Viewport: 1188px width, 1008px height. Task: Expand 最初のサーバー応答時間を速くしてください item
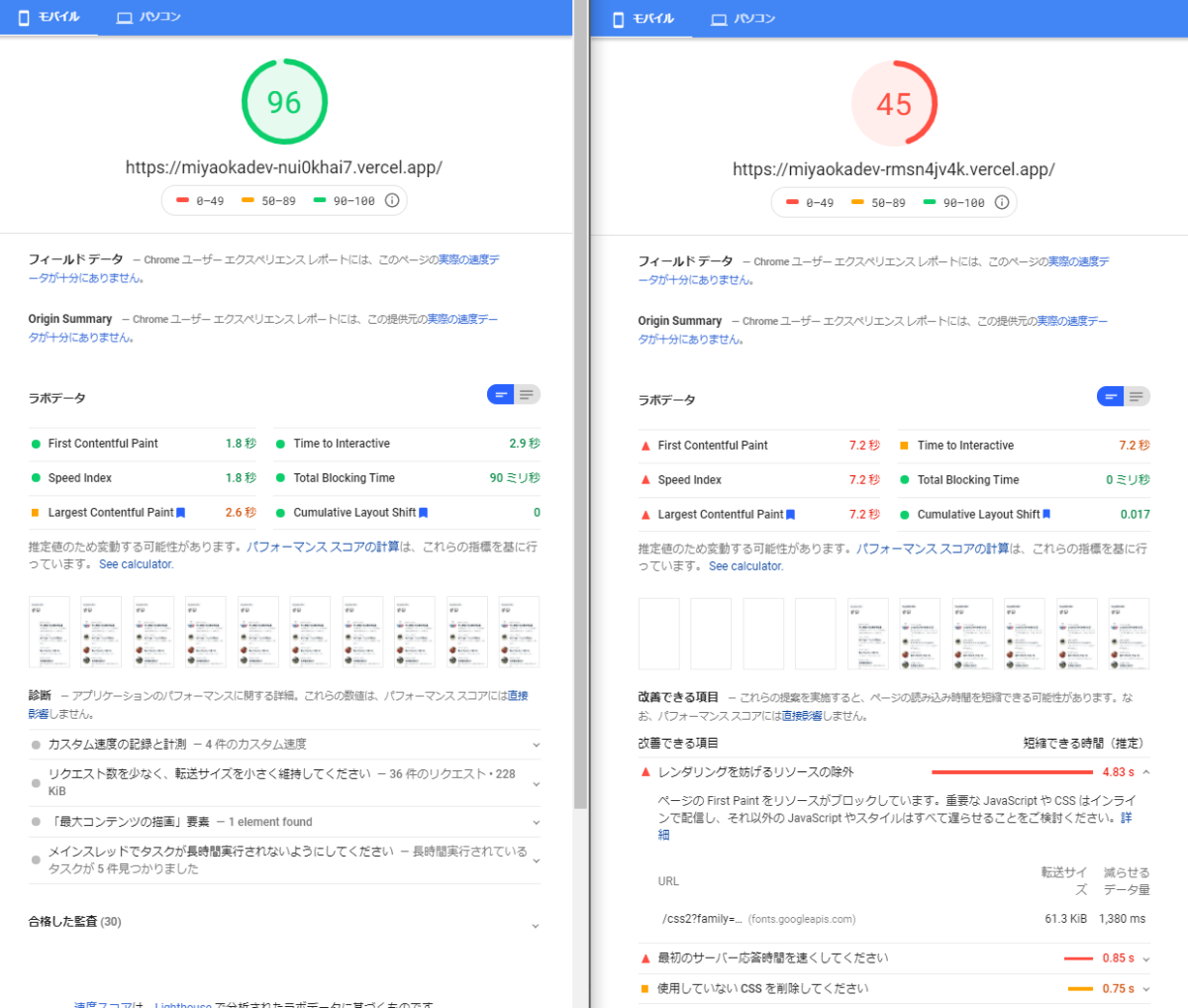pyautogui.click(x=895, y=958)
